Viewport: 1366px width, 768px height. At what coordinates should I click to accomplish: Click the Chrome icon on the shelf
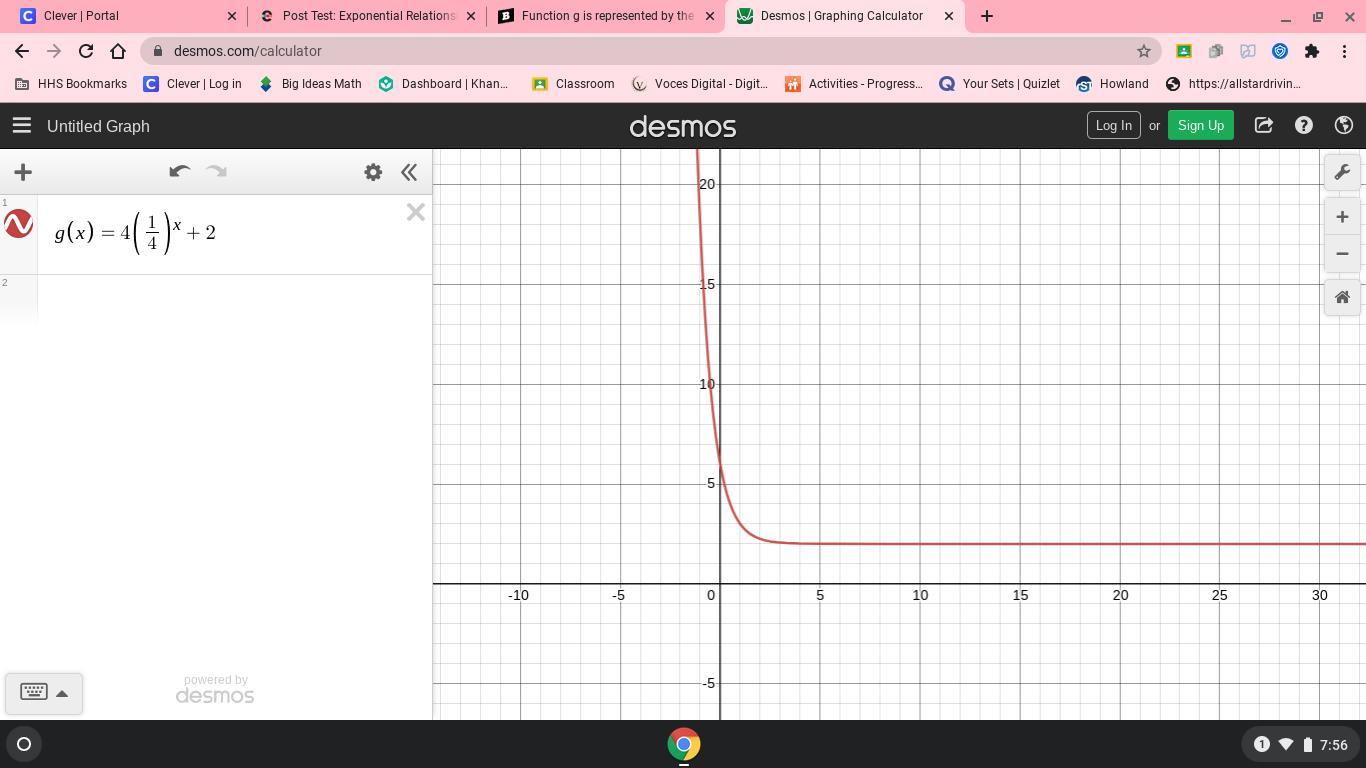[x=684, y=744]
